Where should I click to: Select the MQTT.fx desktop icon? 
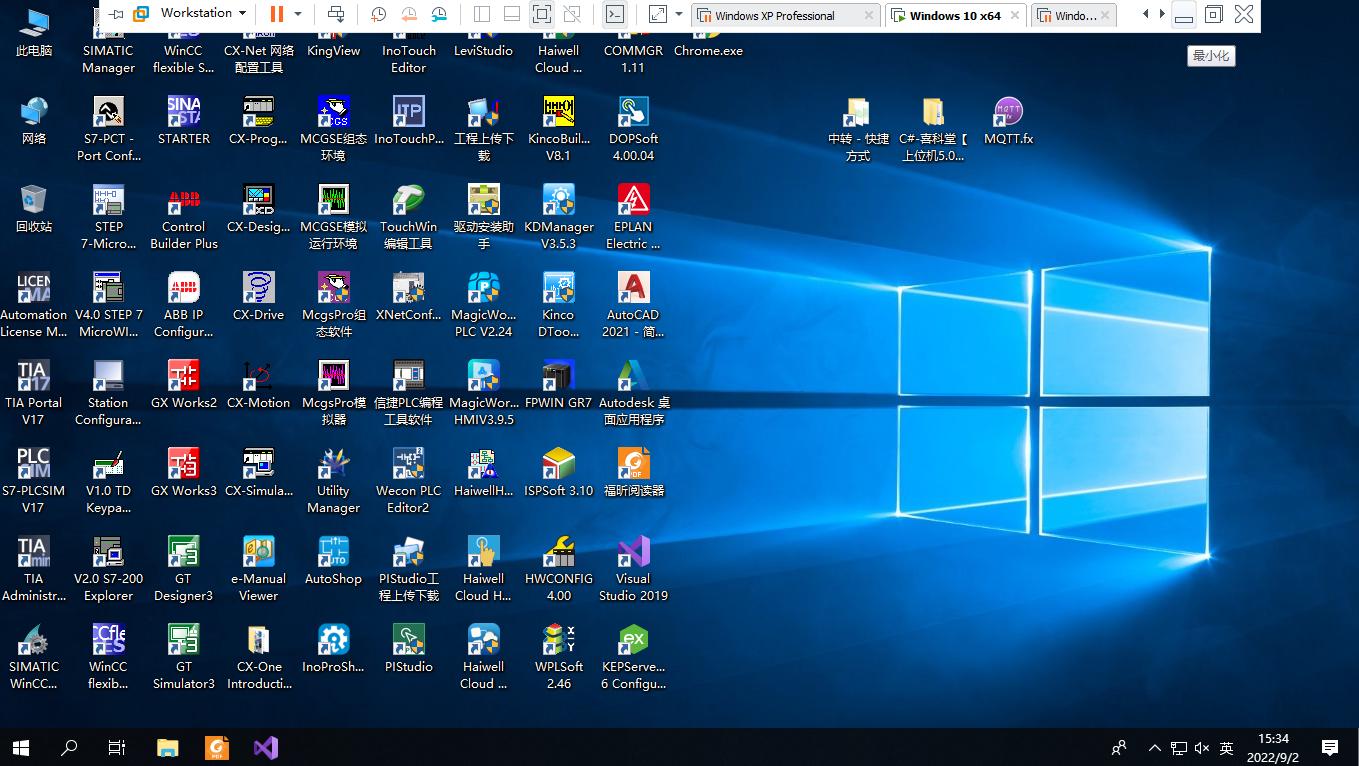pos(1008,113)
